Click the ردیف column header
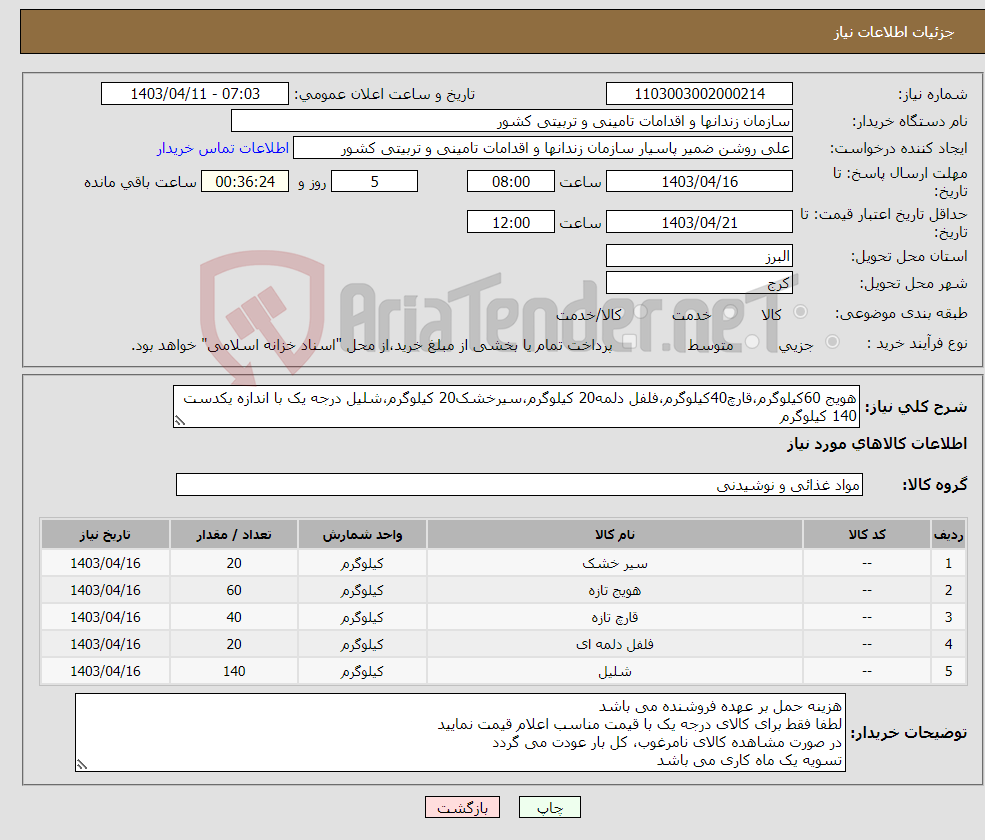 (x=949, y=535)
